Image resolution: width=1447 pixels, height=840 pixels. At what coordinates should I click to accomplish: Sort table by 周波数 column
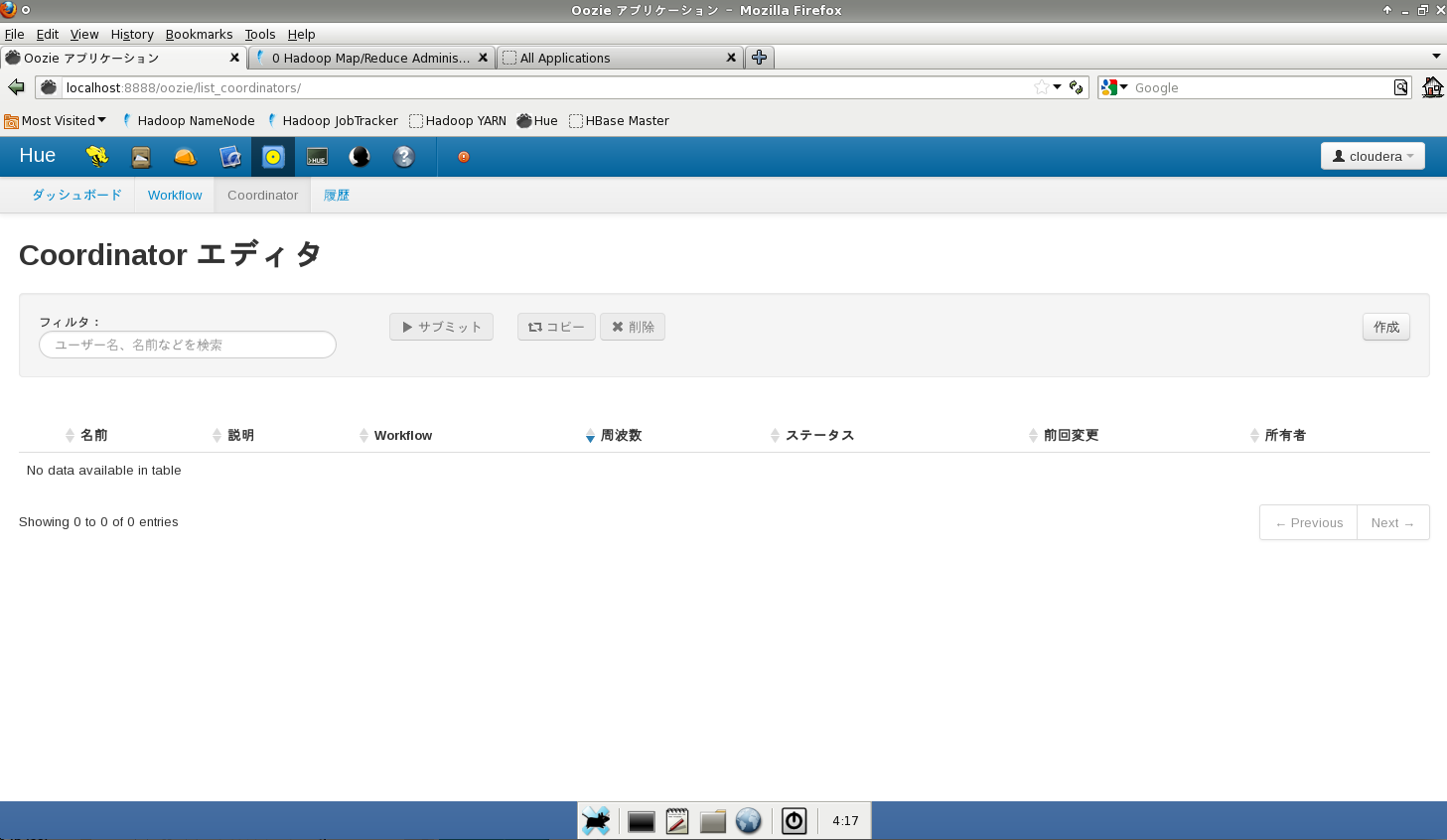621,435
